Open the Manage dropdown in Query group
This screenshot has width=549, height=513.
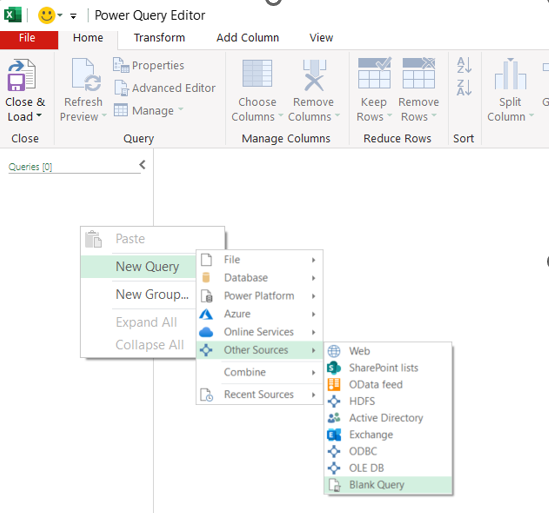(149, 111)
